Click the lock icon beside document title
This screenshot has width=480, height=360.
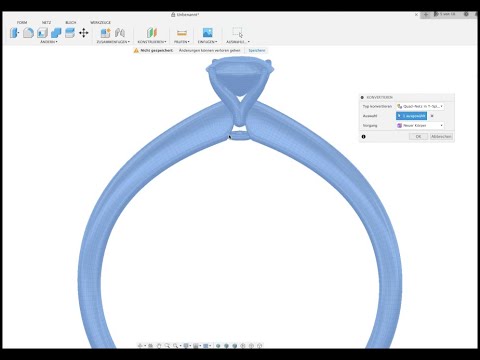tap(173, 15)
